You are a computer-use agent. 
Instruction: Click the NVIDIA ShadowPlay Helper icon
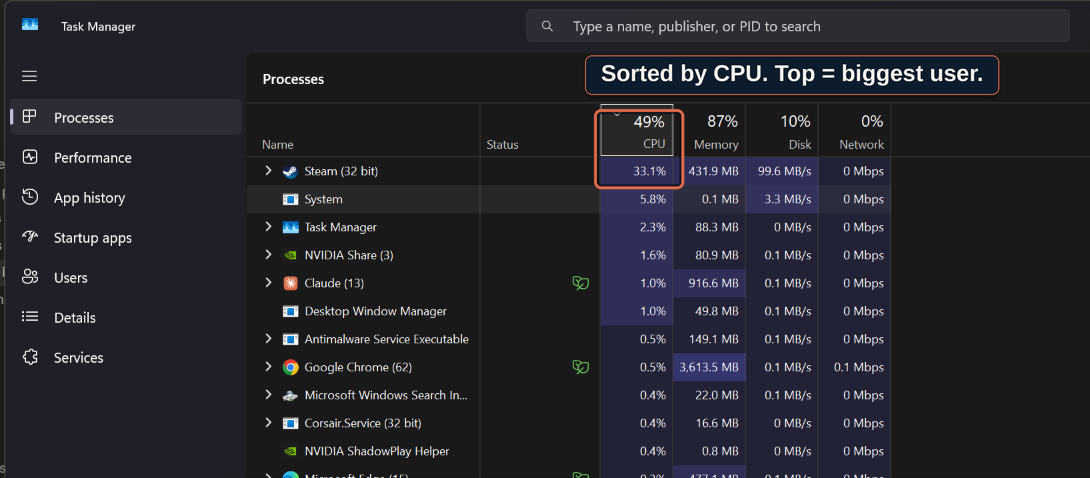pyautogui.click(x=291, y=451)
